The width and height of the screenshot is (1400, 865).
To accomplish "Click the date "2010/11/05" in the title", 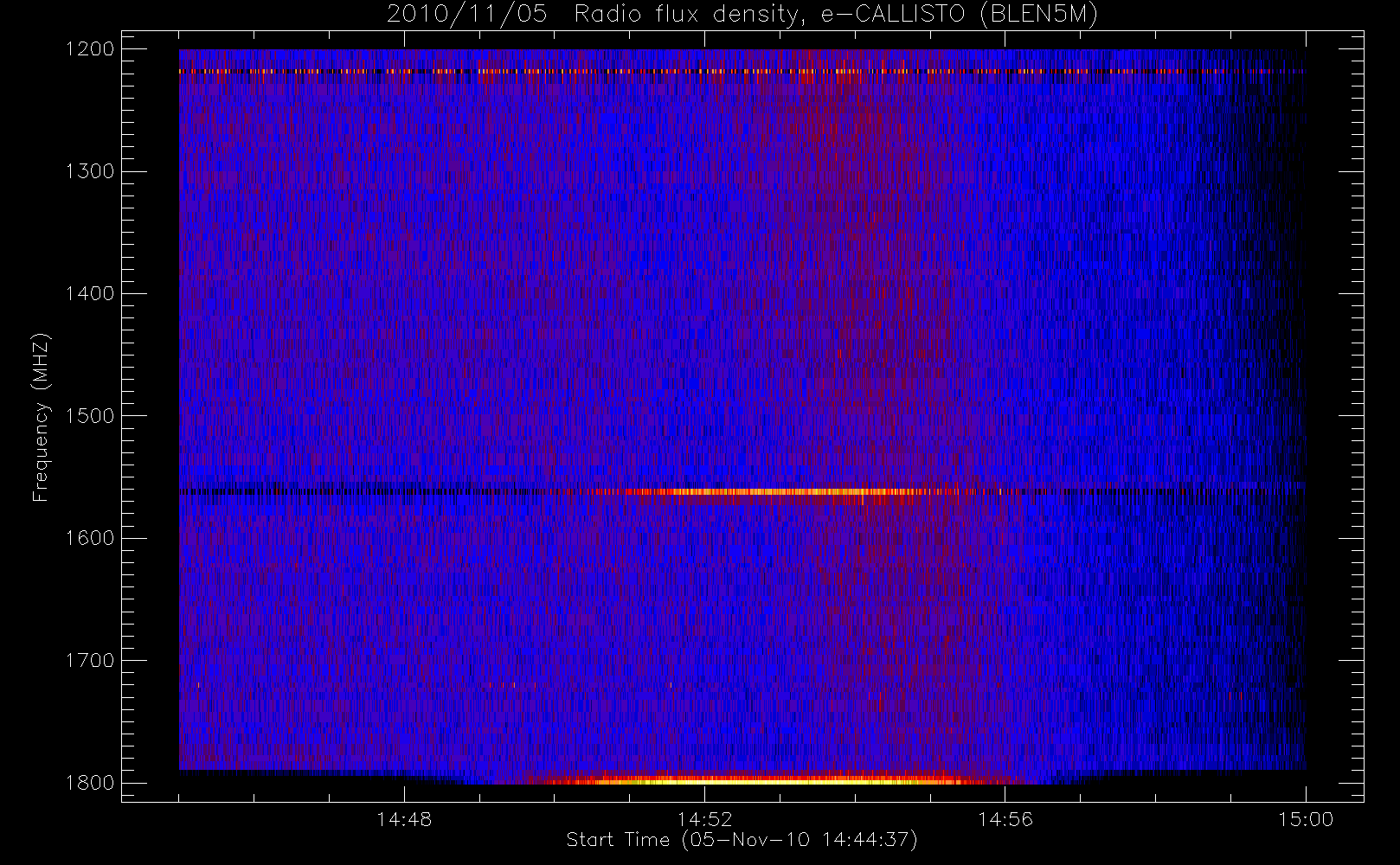I will point(467,15).
